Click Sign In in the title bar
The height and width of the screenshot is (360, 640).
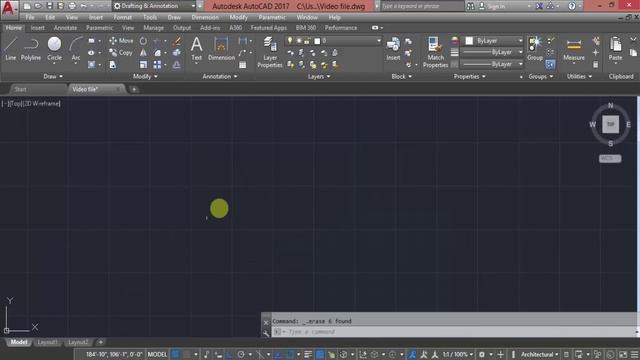point(491,6)
